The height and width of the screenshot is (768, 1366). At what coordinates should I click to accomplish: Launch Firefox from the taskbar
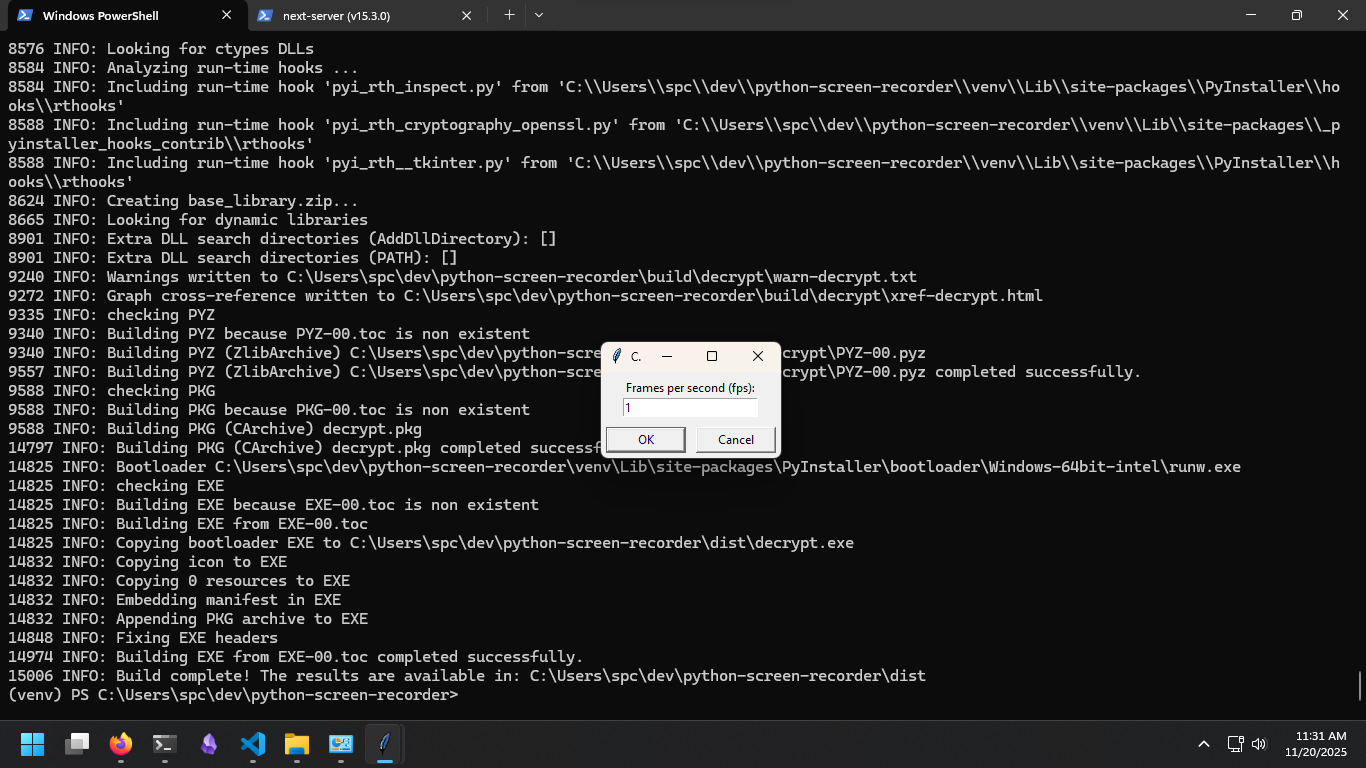[120, 744]
